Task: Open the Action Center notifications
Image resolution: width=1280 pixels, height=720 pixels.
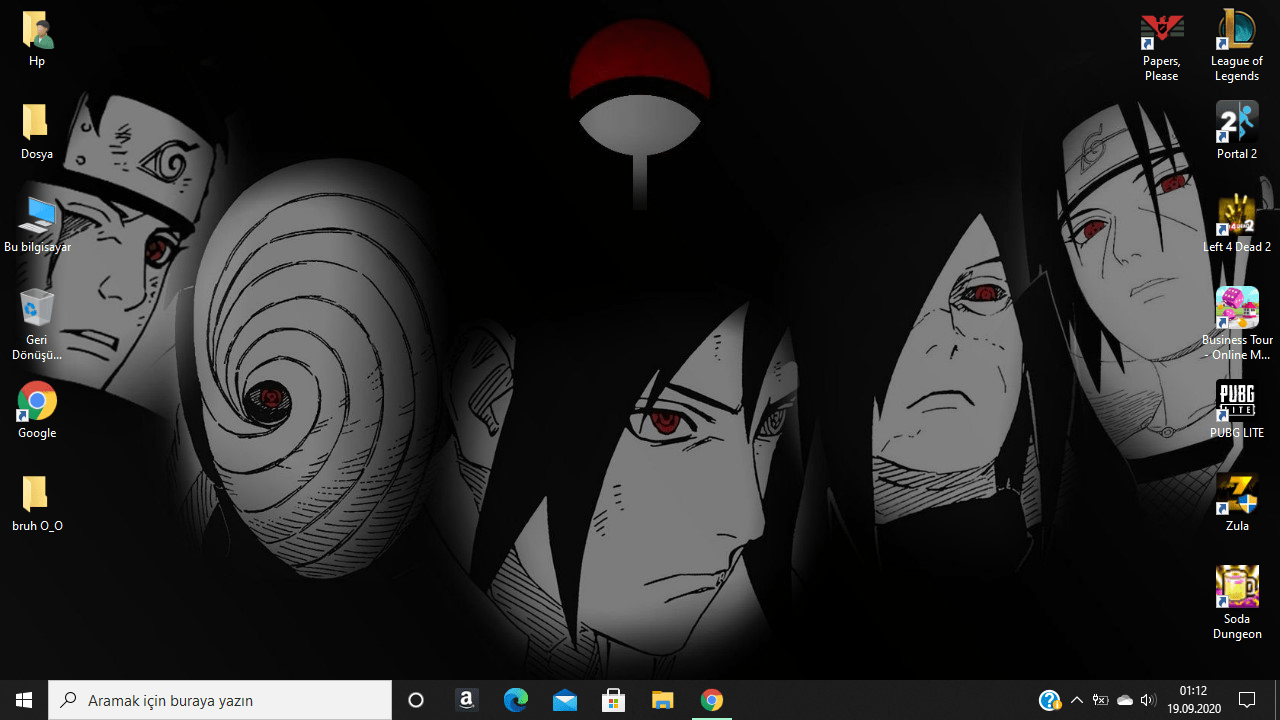Action: 1247,700
